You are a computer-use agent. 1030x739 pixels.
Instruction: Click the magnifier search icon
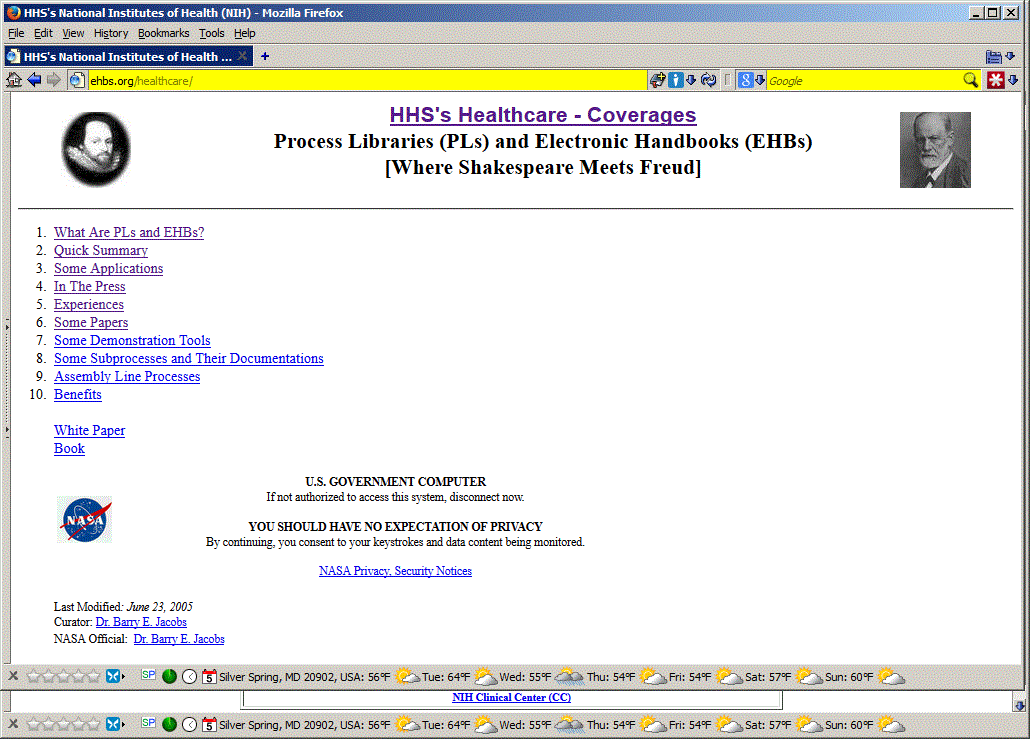coord(970,80)
